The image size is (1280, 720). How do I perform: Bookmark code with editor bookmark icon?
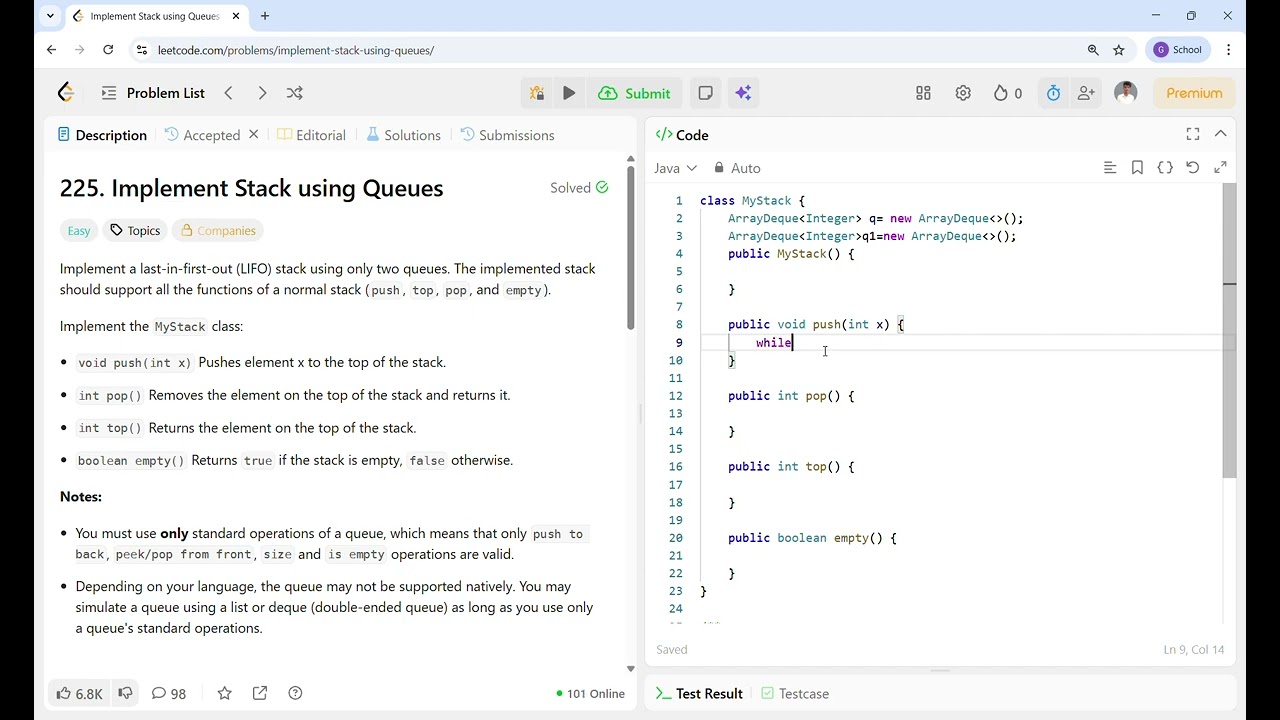coord(1137,168)
